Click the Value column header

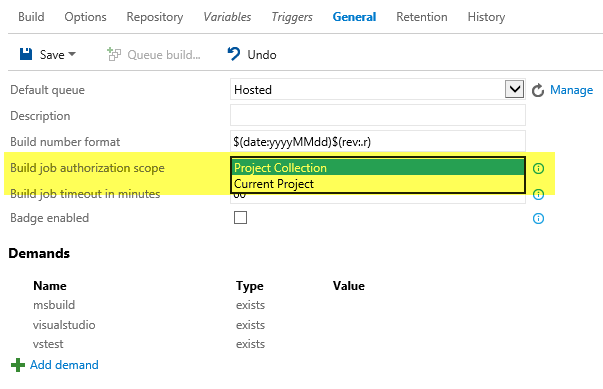tap(348, 286)
